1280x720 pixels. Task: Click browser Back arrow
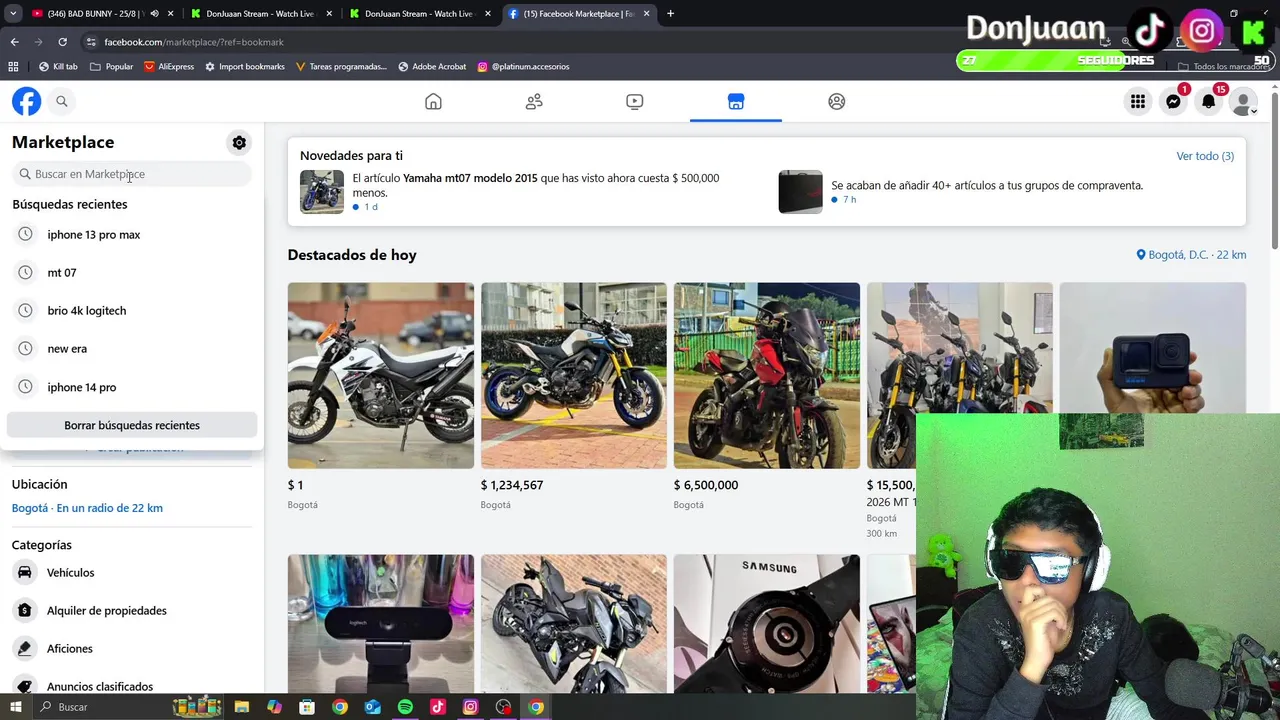(14, 42)
